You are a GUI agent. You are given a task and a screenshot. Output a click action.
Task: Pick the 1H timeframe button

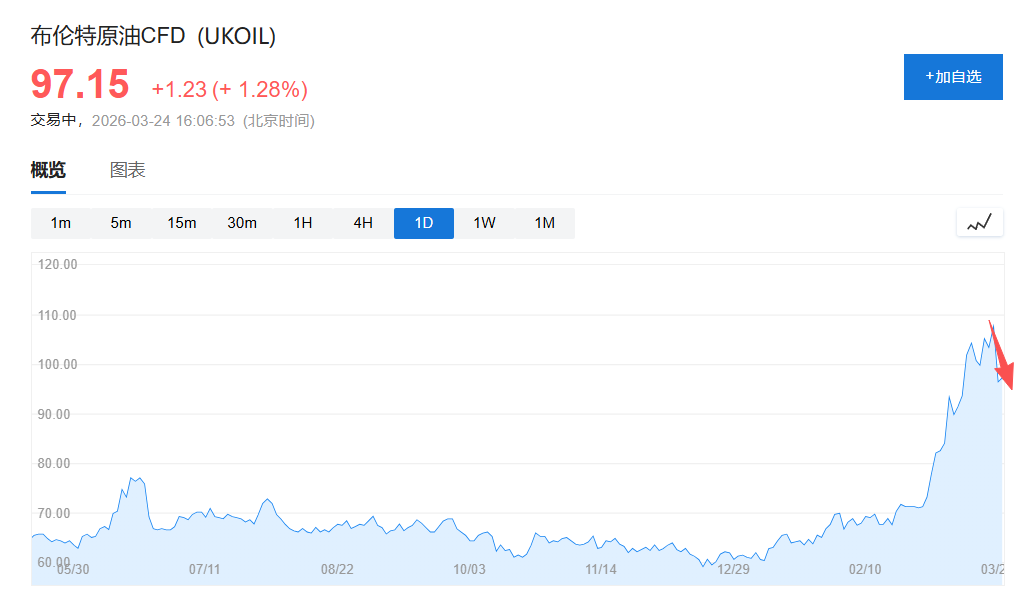303,223
